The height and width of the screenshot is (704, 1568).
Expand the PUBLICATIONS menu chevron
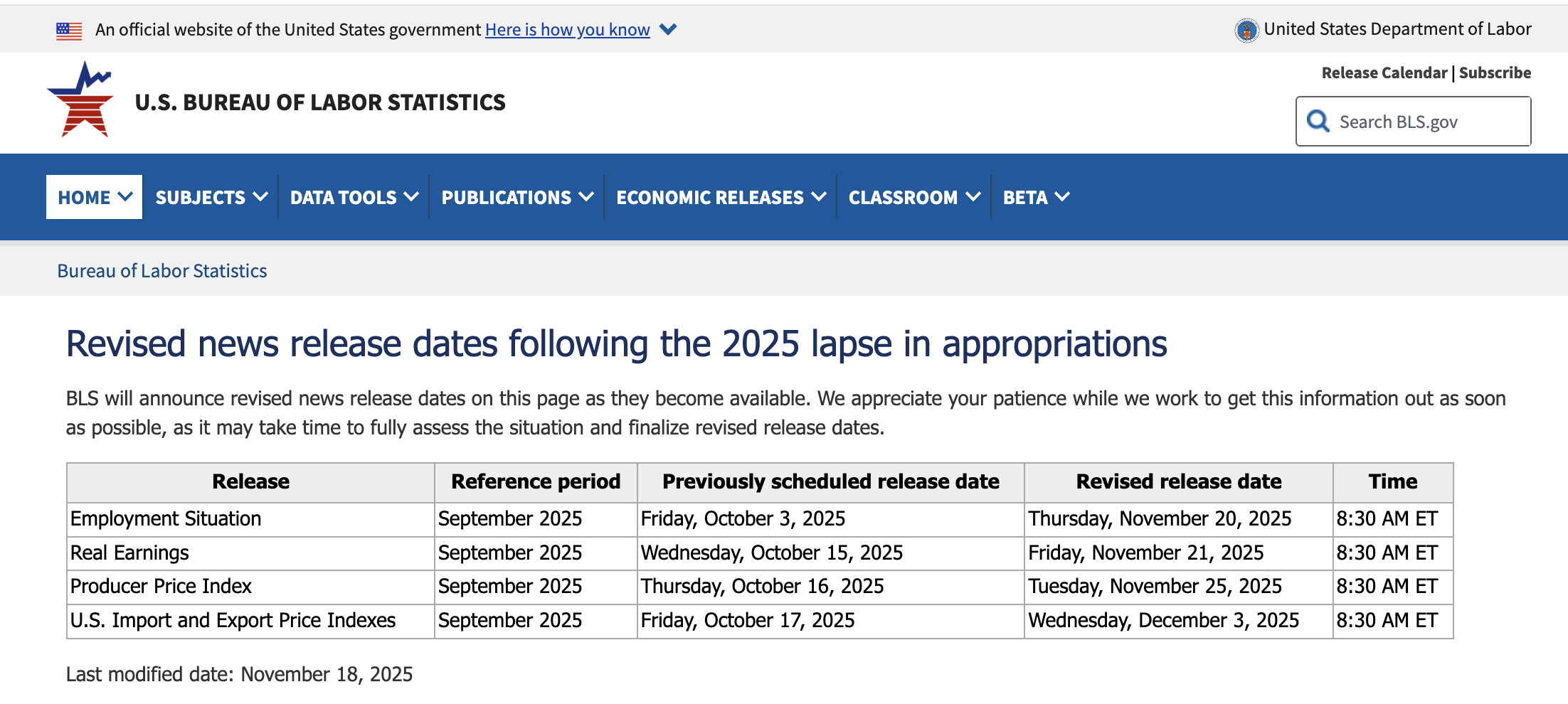pos(586,197)
